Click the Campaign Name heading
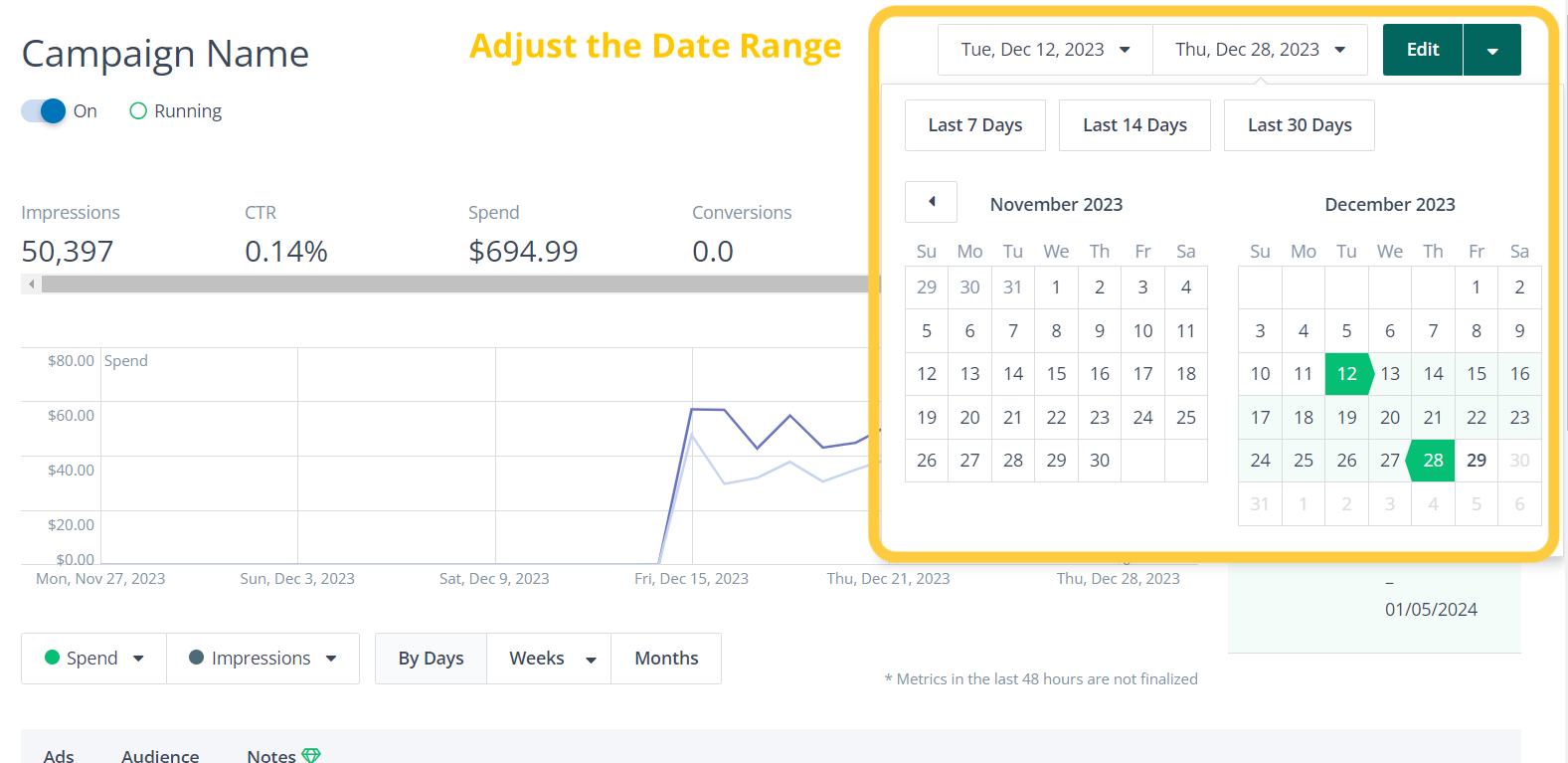 (165, 54)
